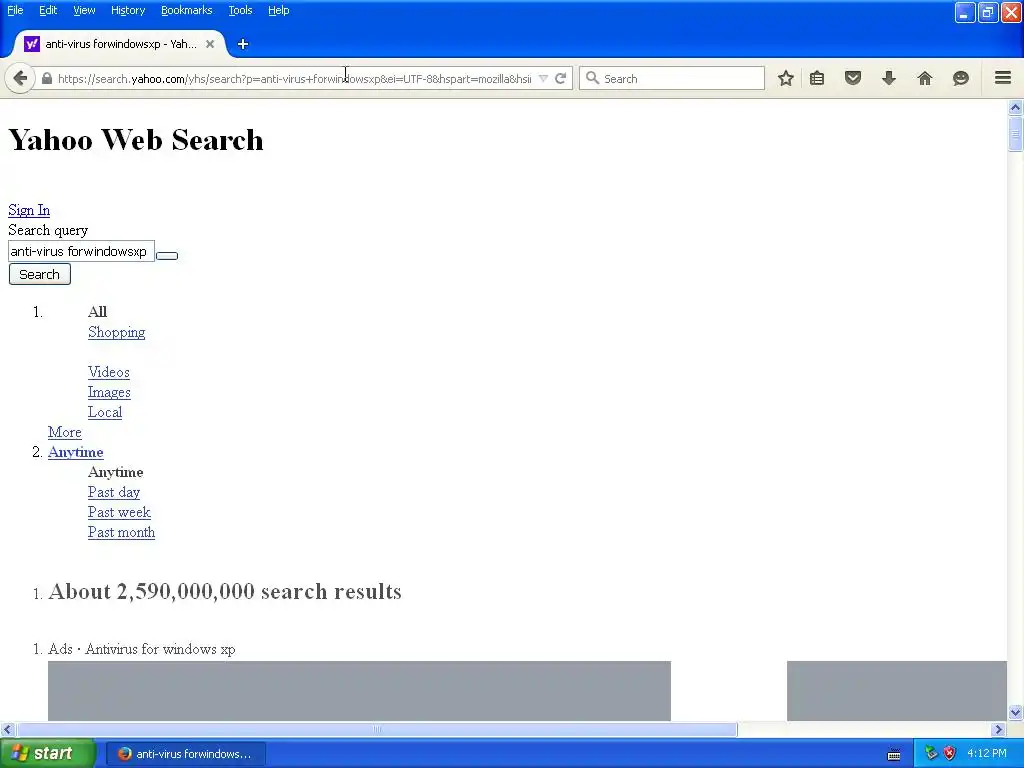Expand the Anytime time filter

(x=75, y=453)
